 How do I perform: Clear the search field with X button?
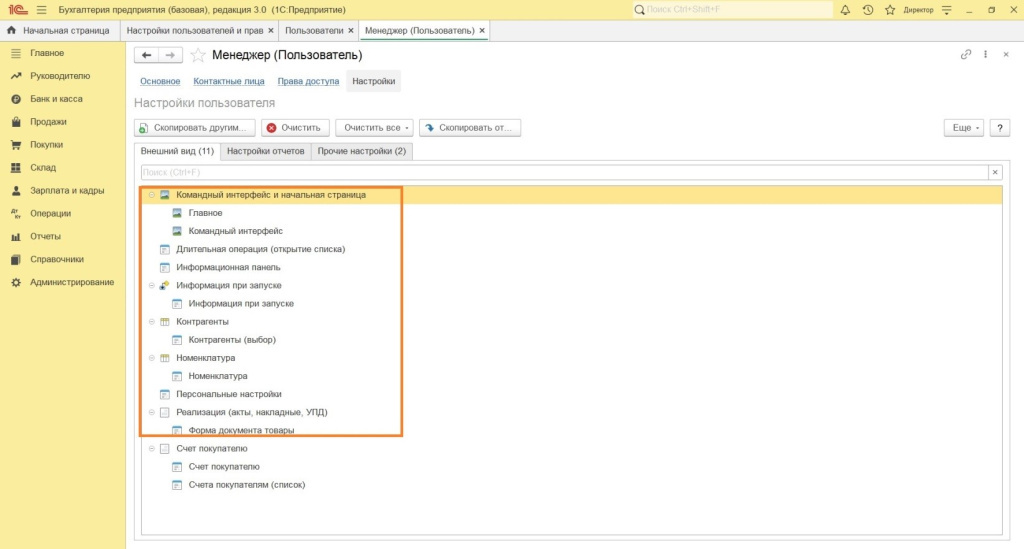tap(994, 172)
